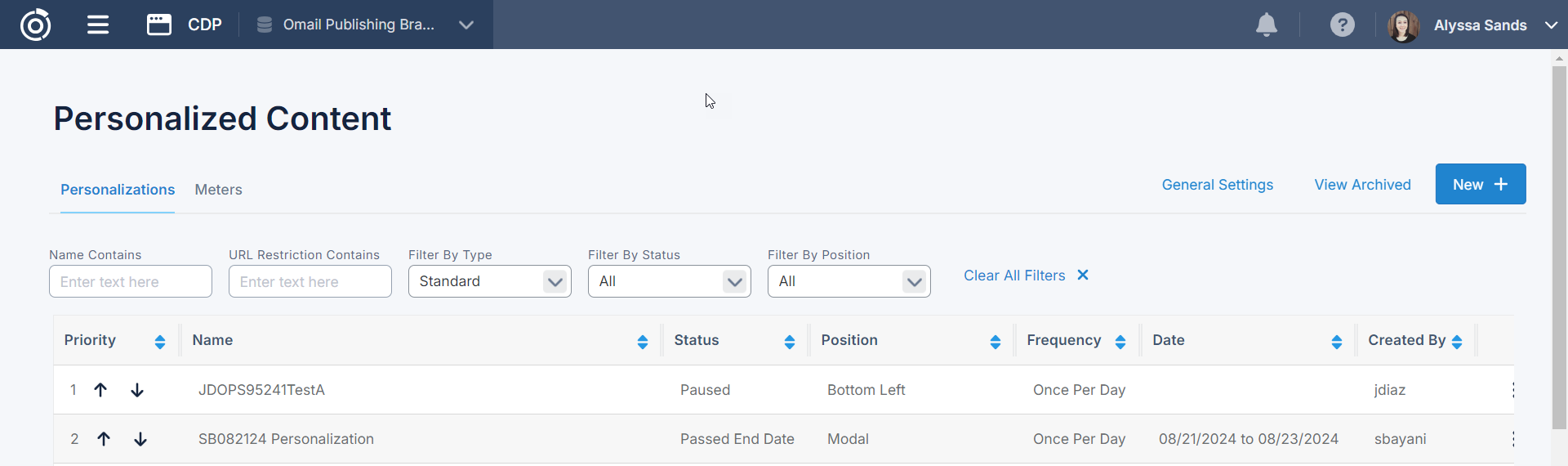Sort table by Status column

pyautogui.click(x=789, y=342)
